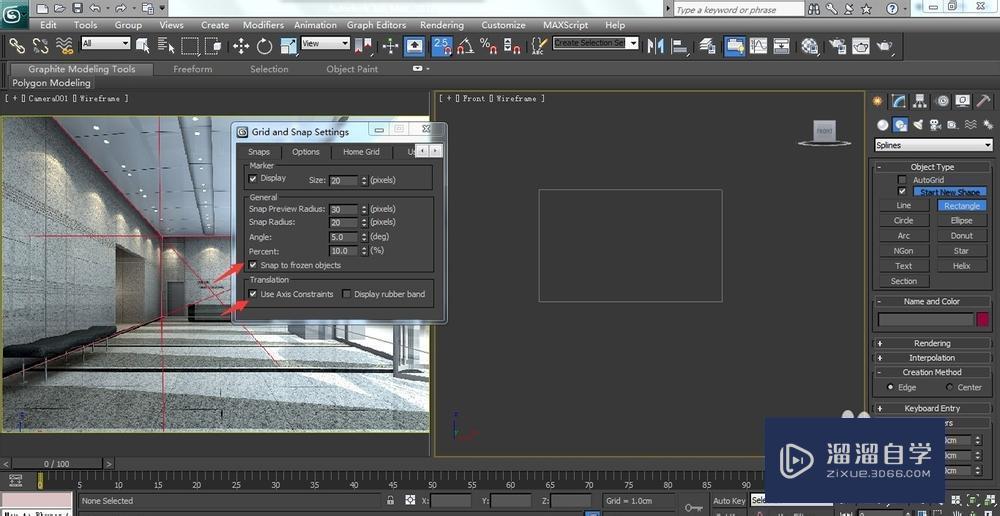This screenshot has height=516, width=1000.
Task: Click the Bind to Space Warp tool
Action: [64, 45]
